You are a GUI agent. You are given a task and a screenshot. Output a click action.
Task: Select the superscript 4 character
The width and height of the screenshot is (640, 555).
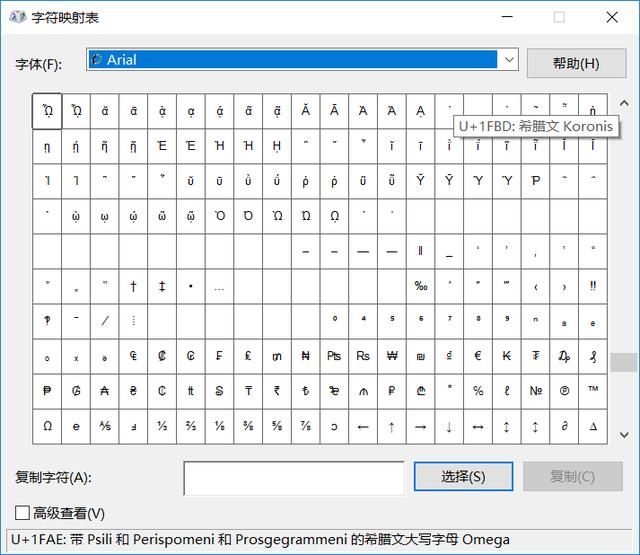(363, 321)
